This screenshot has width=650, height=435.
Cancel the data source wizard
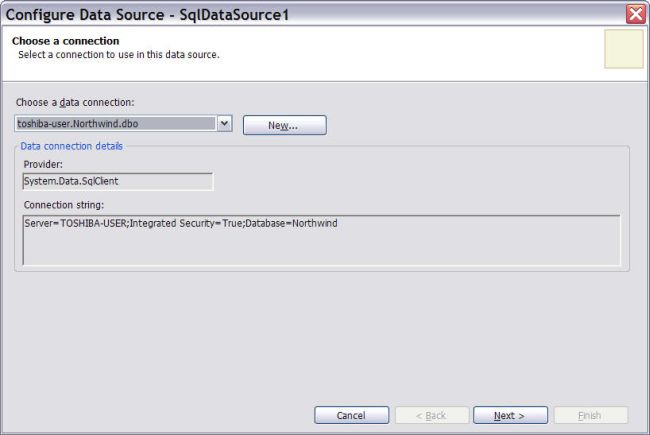[351, 415]
